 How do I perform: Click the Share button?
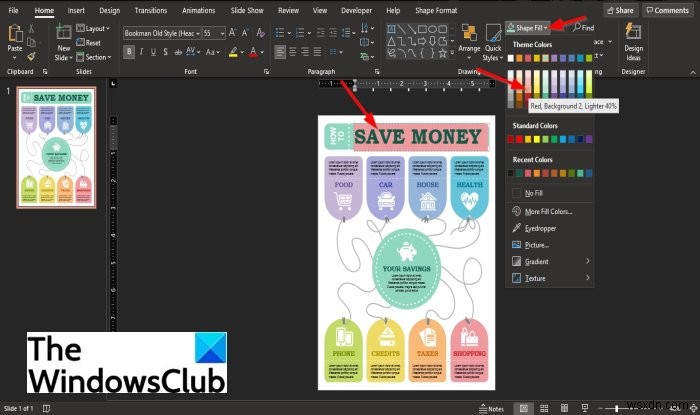[x=620, y=10]
